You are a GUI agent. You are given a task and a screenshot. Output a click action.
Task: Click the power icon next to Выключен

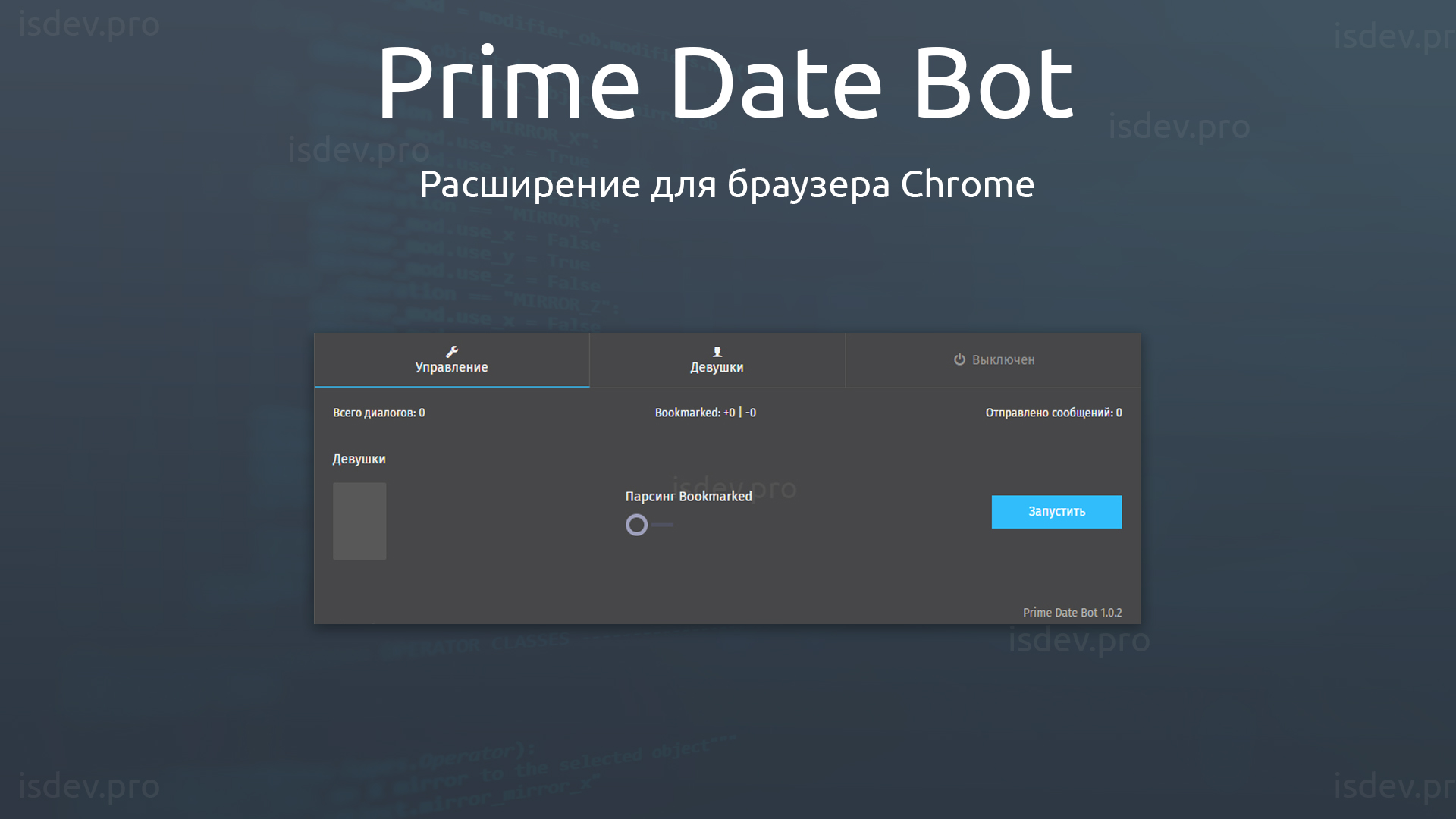pyautogui.click(x=959, y=359)
